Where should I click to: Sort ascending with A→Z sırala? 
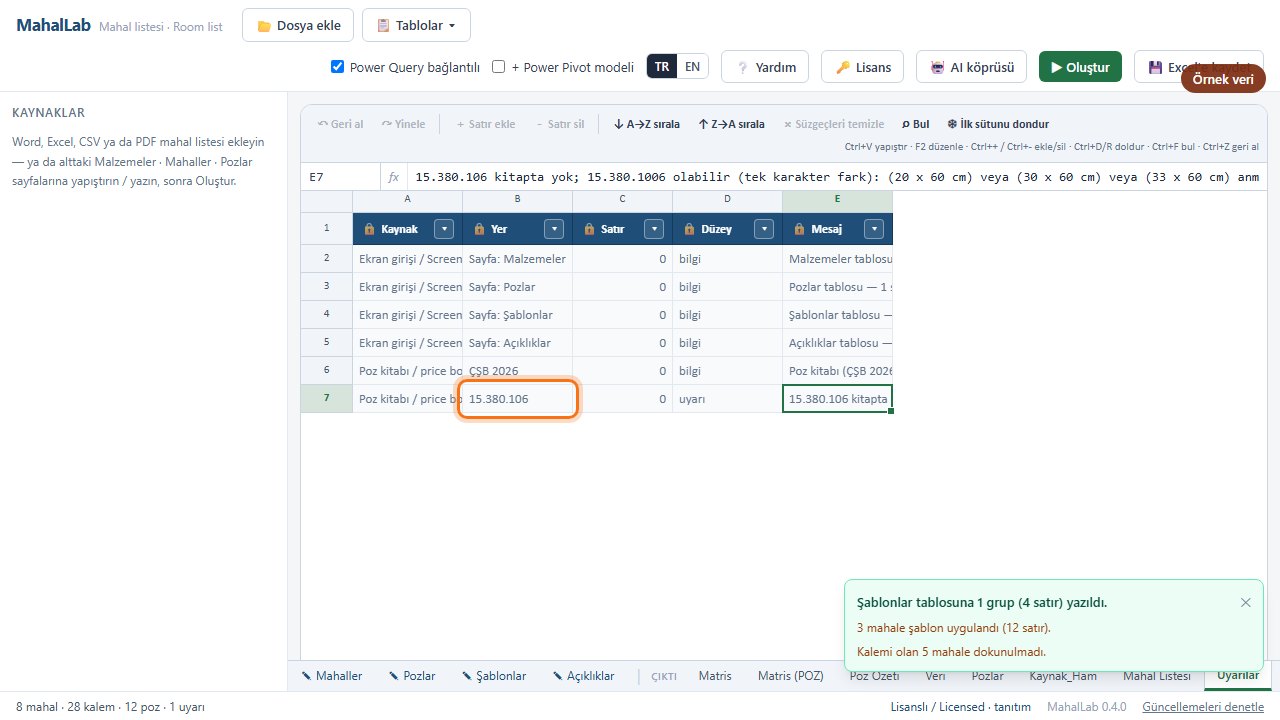[x=646, y=124]
